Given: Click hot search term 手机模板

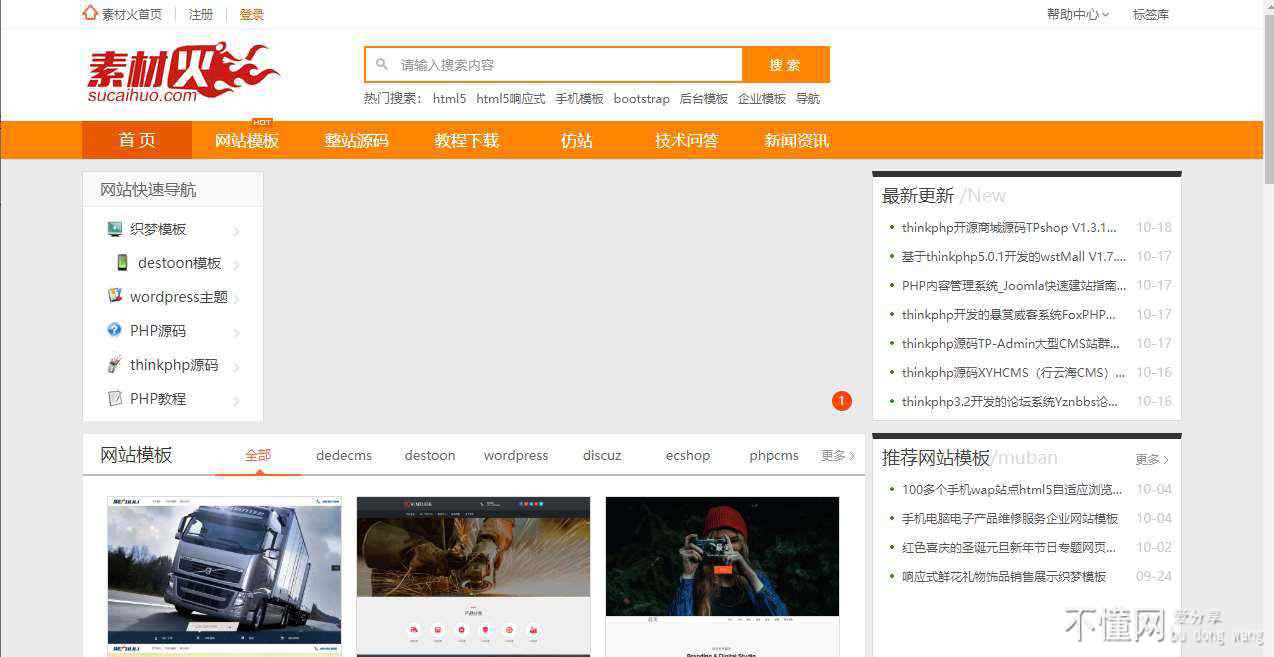Looking at the screenshot, I should 580,98.
